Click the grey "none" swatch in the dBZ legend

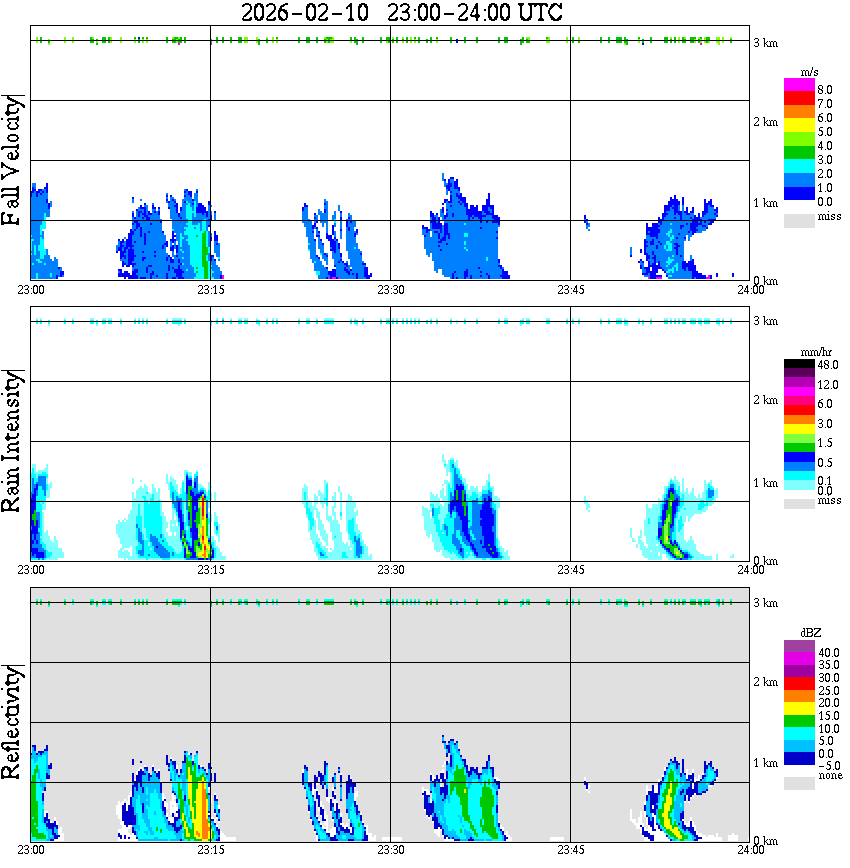coord(799,783)
